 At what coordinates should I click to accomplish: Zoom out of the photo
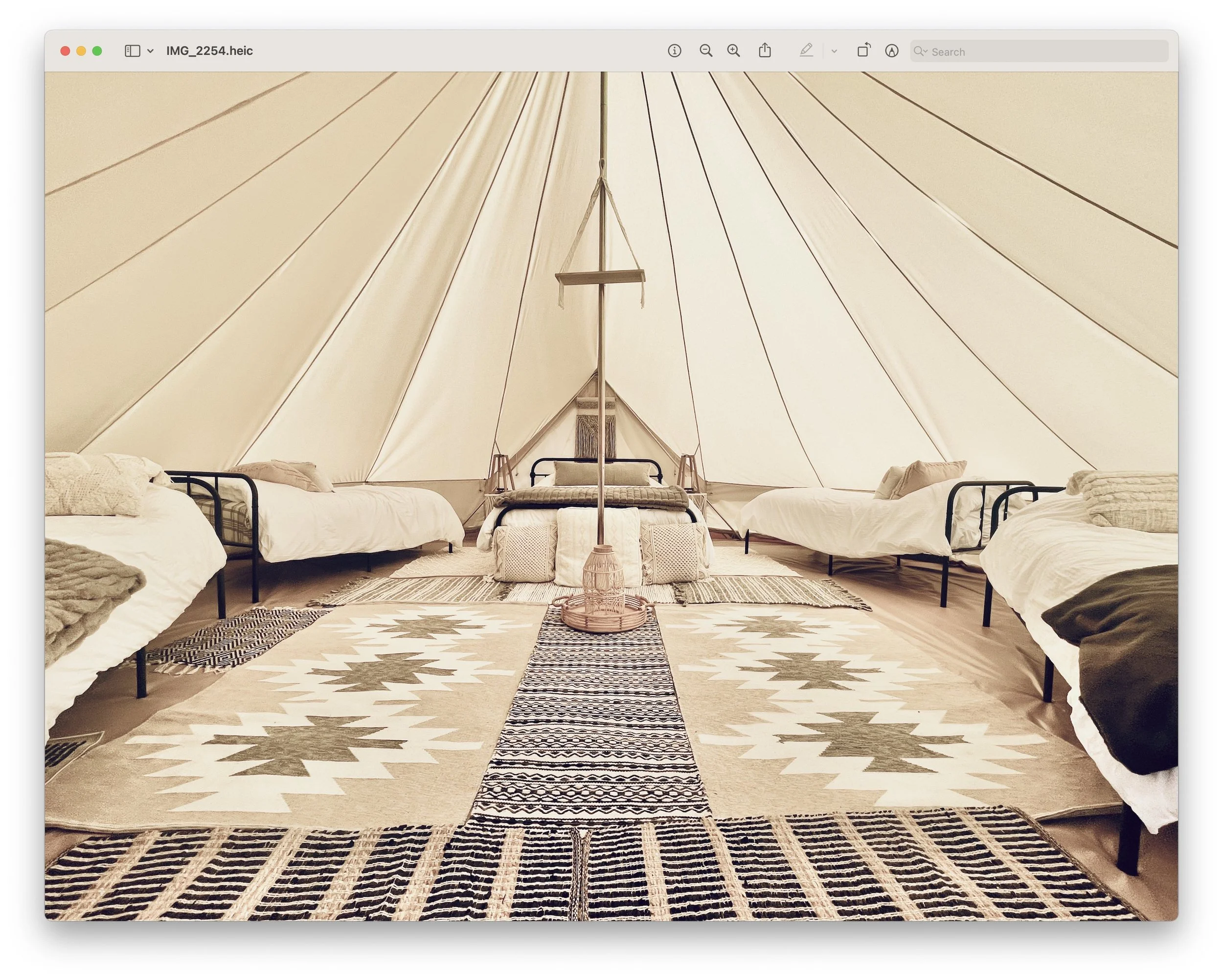[705, 51]
